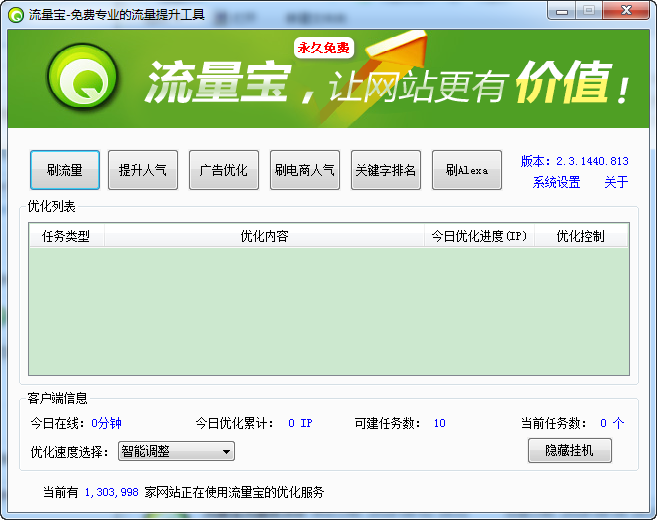Click the 刷Alexa button
The width and height of the screenshot is (657, 520).
tap(467, 170)
